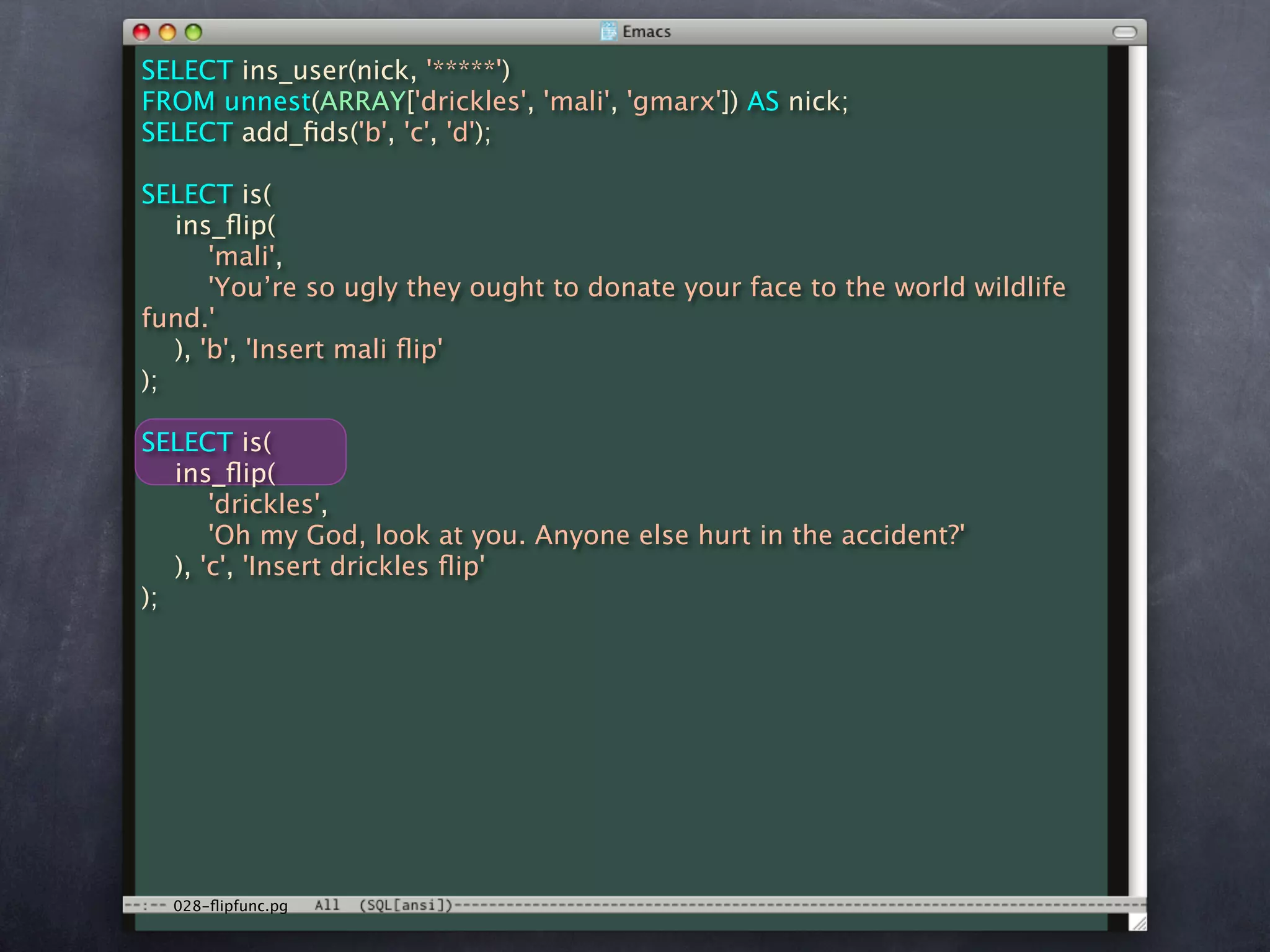Click the green zoom window button

pos(193,32)
